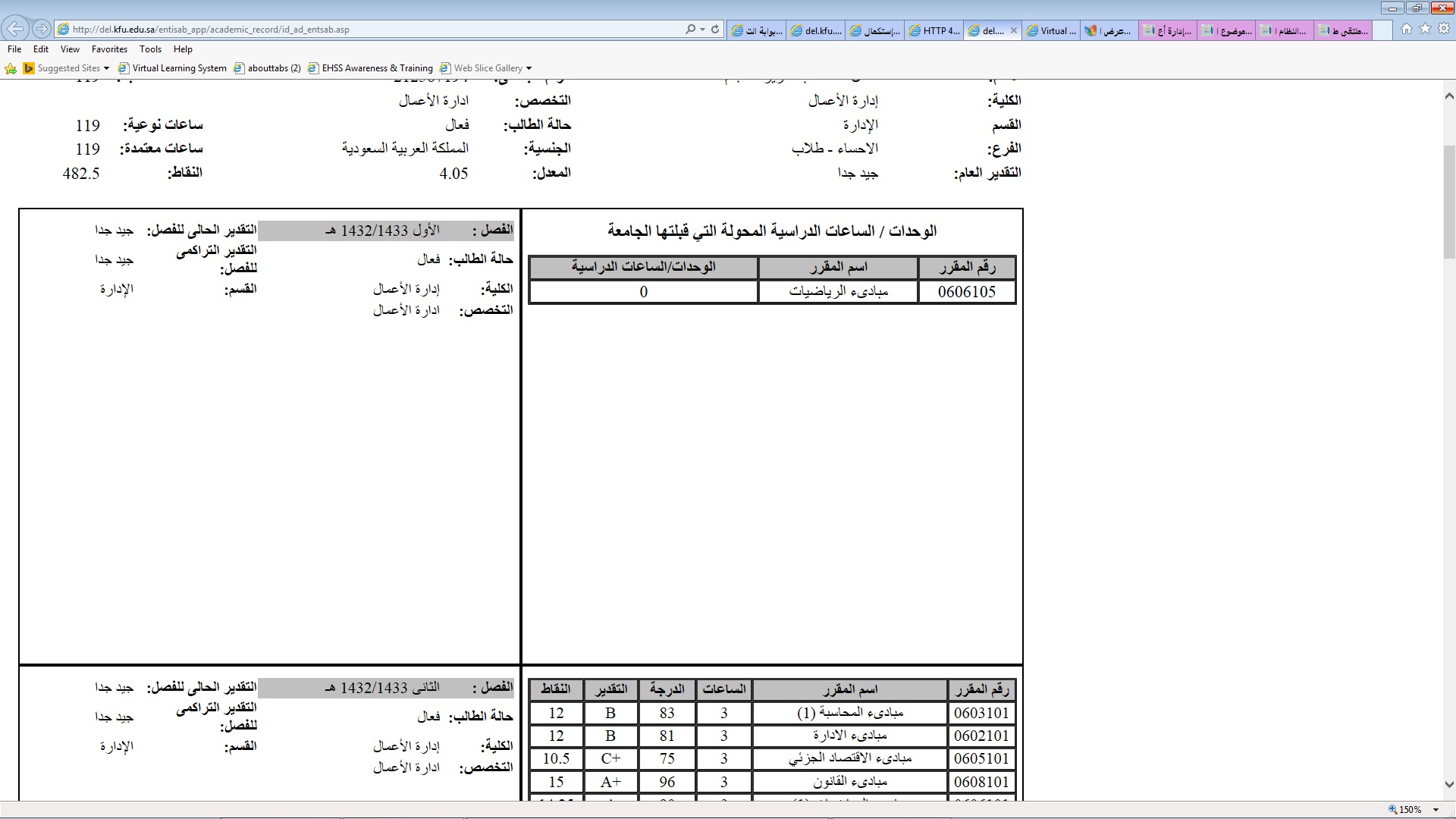Switch to the إستكمال... tab
Screen dimensions: 1456x819
[x=875, y=31]
